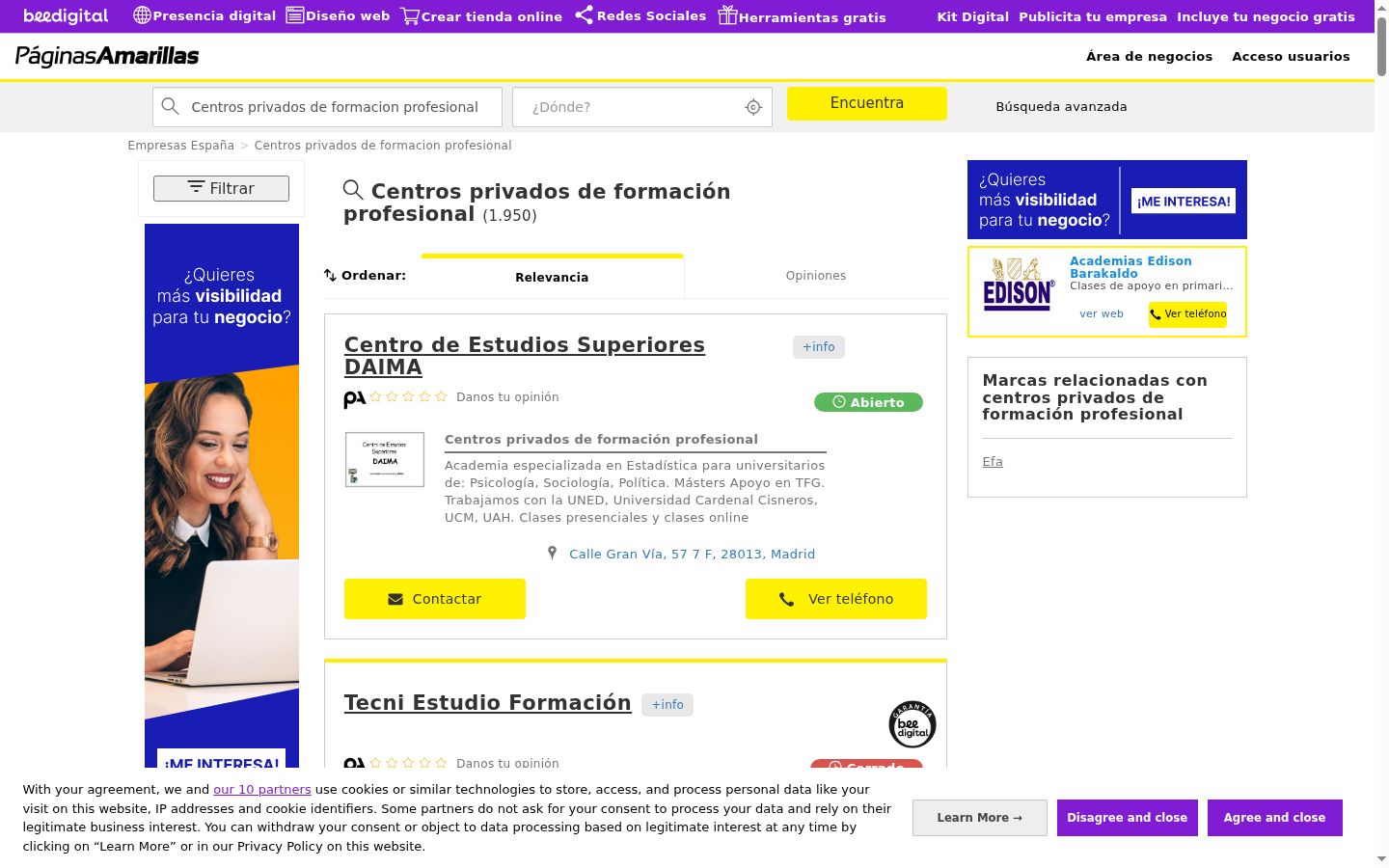This screenshot has height=868, width=1389.
Task: Open the Efa related brand link
Action: (x=993, y=462)
